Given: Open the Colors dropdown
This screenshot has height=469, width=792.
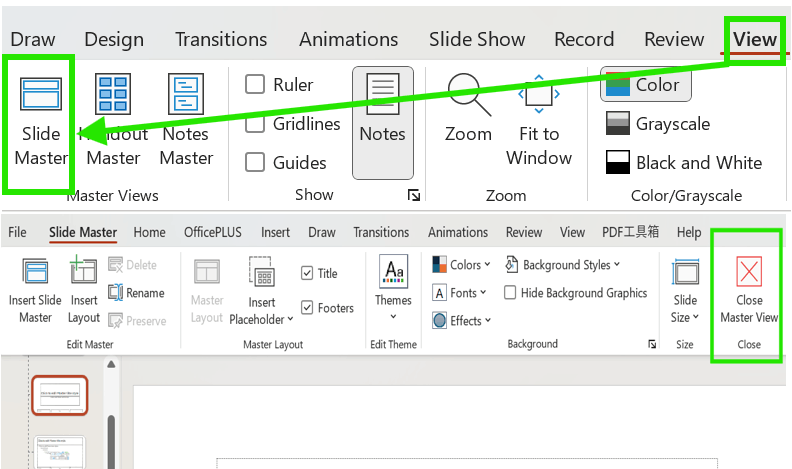Looking at the screenshot, I should tap(462, 265).
